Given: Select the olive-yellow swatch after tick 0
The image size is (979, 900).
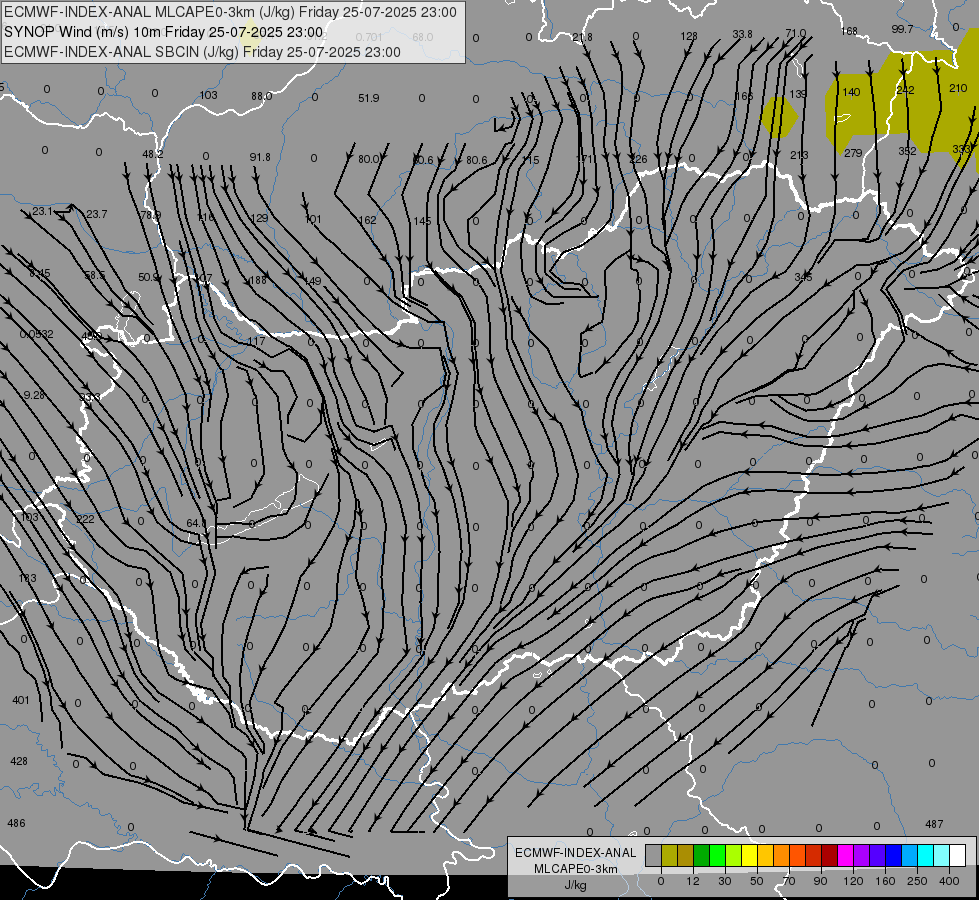Looking at the screenshot, I should click(x=669, y=855).
